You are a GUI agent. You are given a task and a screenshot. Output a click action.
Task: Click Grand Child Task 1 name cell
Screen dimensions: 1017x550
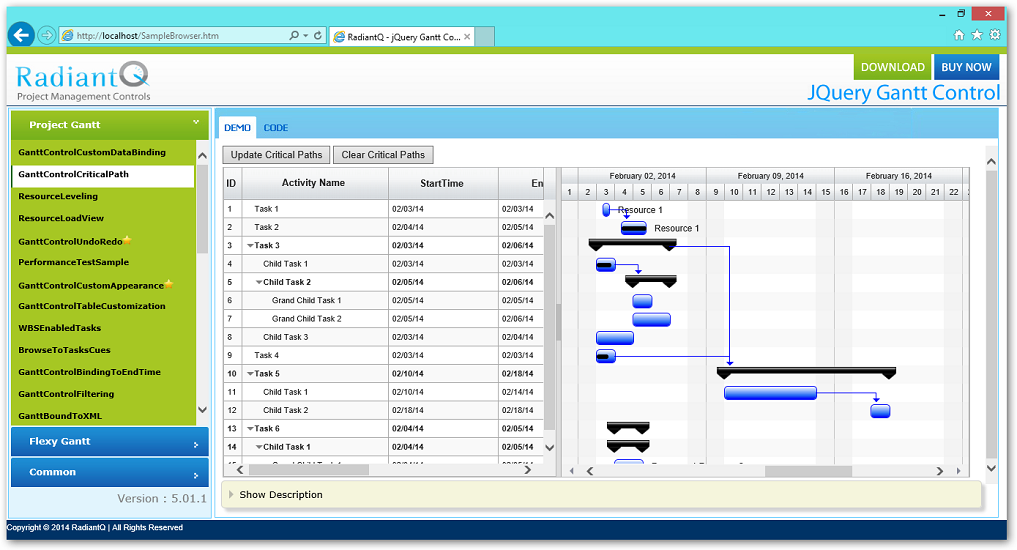pos(314,300)
